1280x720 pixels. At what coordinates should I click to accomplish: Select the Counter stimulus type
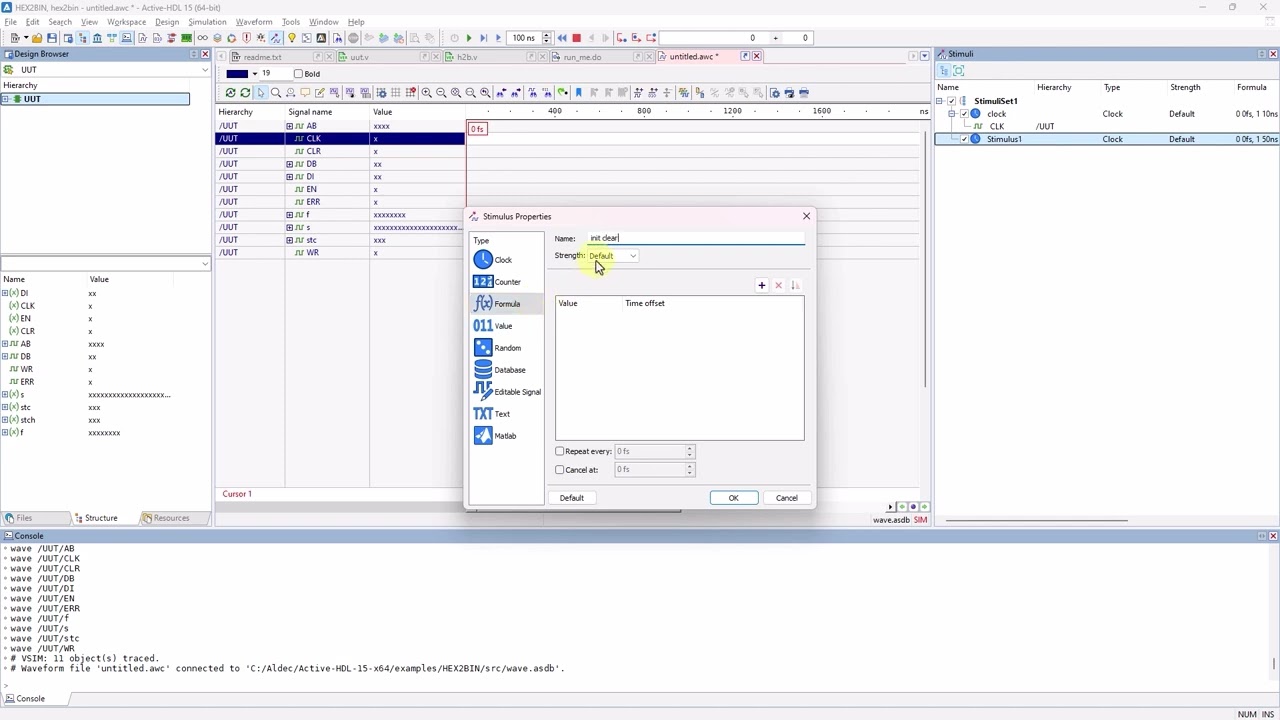coord(497,282)
